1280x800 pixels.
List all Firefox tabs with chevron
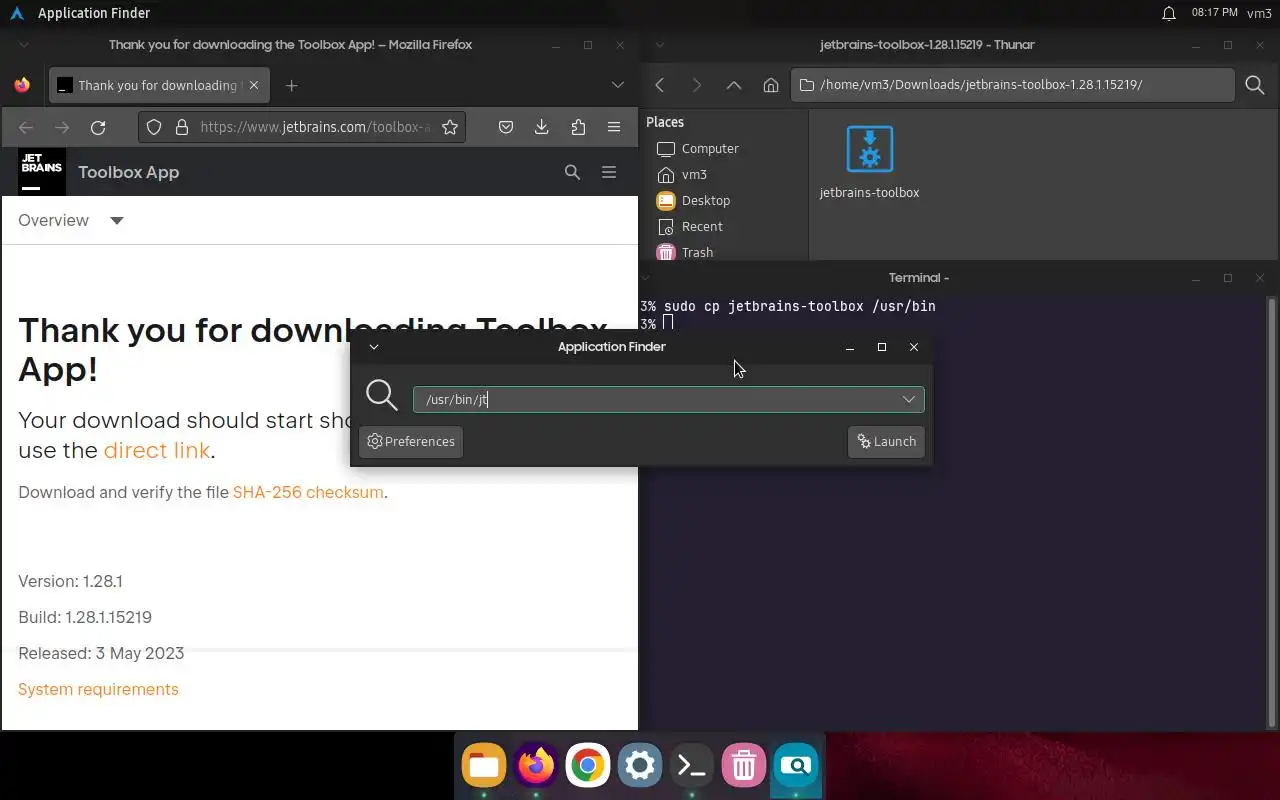click(617, 85)
